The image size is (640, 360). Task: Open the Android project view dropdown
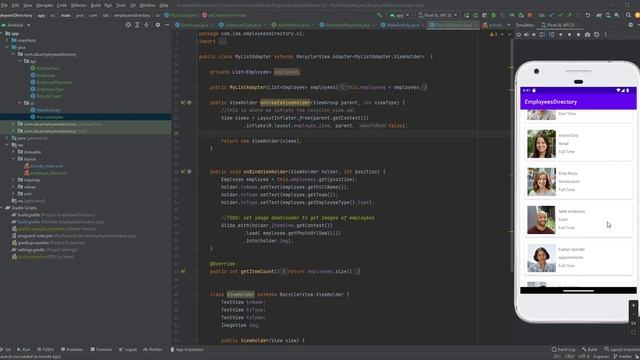16,25
